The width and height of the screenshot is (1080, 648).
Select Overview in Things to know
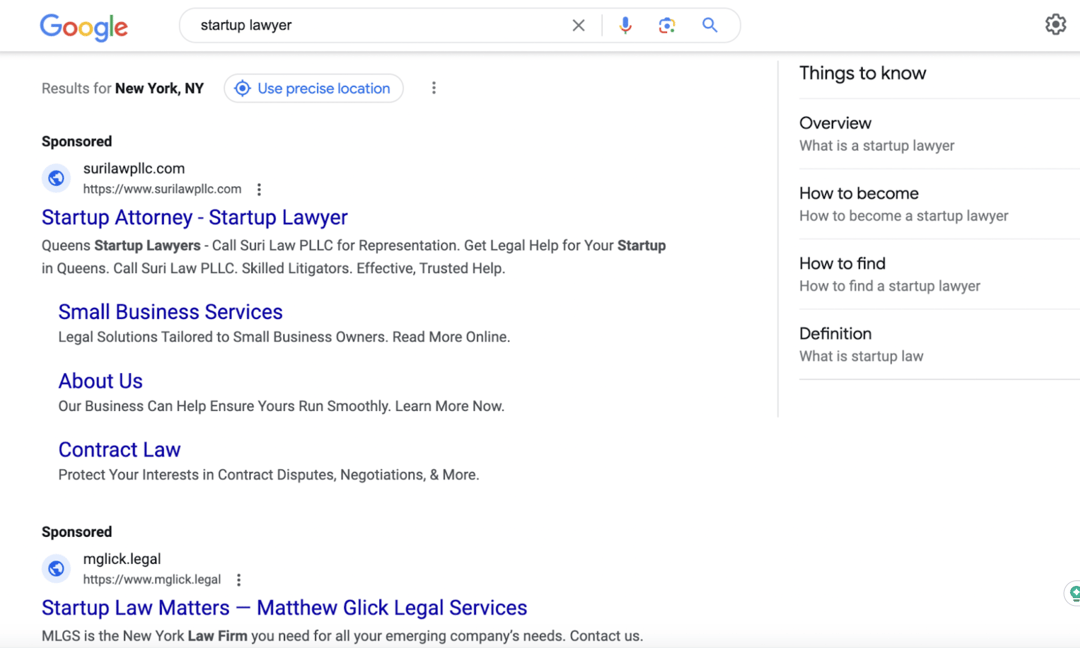click(835, 123)
